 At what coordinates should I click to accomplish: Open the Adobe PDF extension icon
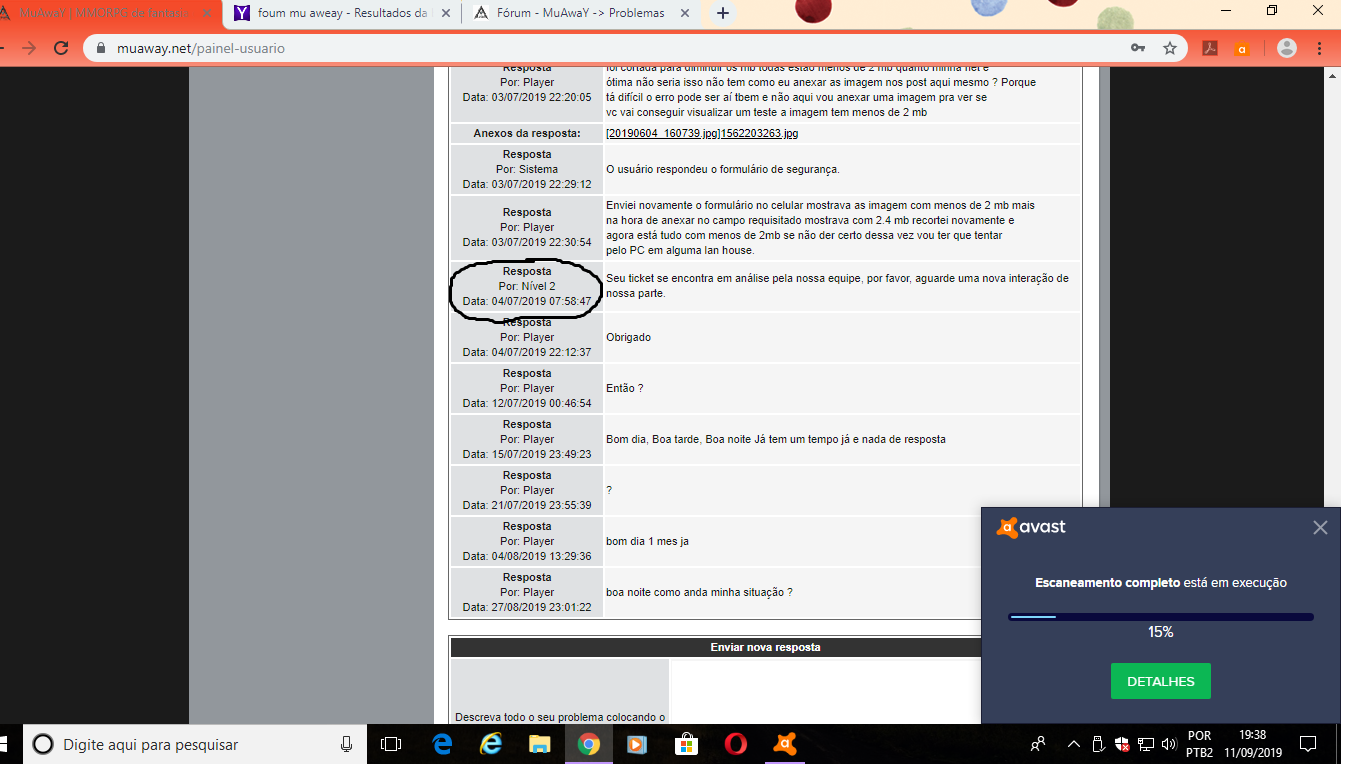click(1210, 48)
